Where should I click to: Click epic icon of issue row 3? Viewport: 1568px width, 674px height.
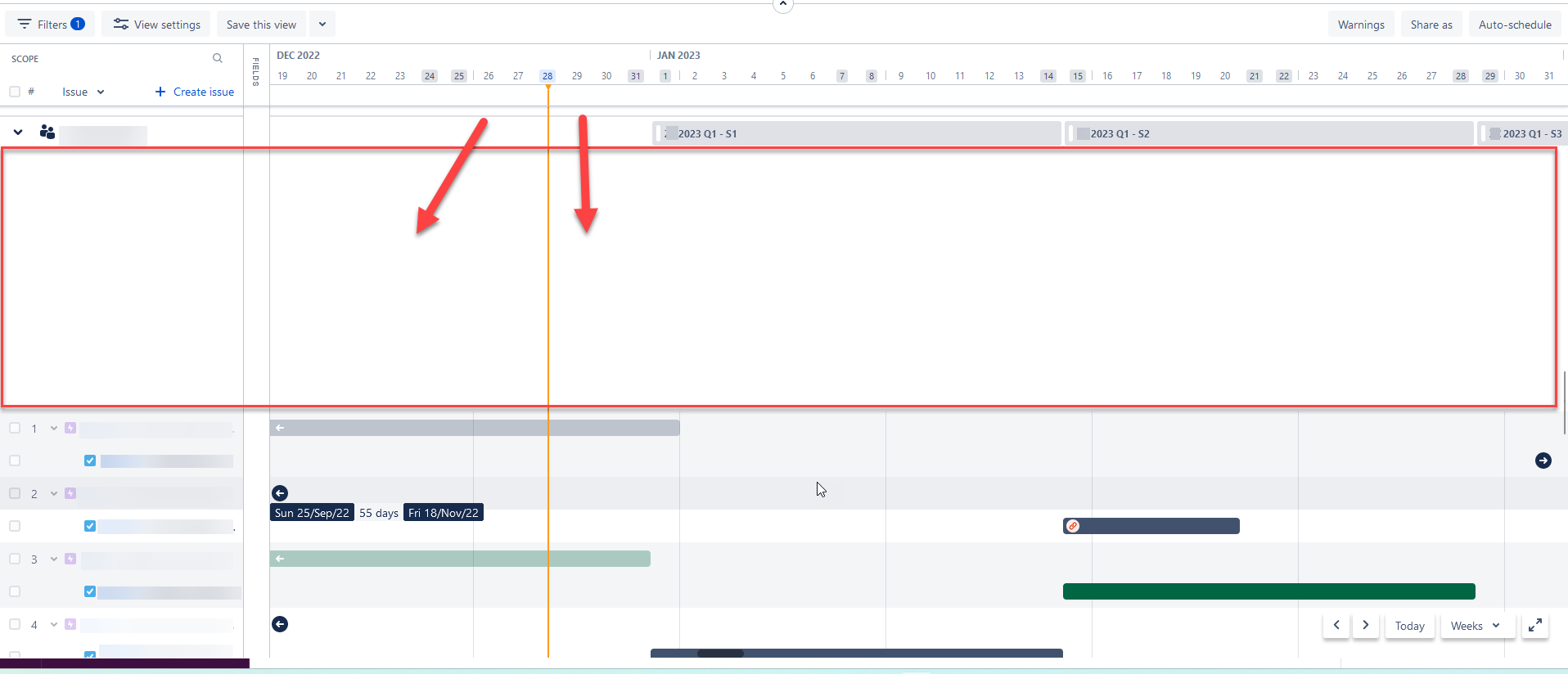click(70, 559)
